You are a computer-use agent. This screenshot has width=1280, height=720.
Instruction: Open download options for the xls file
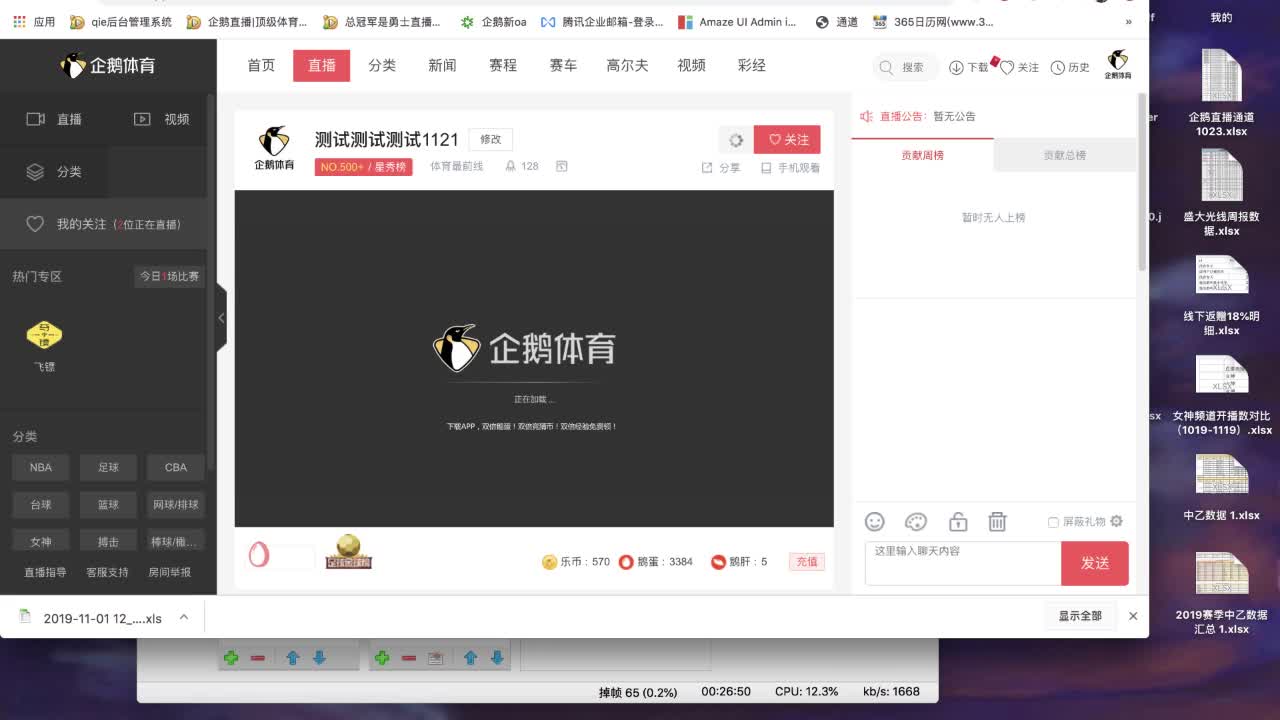(184, 617)
